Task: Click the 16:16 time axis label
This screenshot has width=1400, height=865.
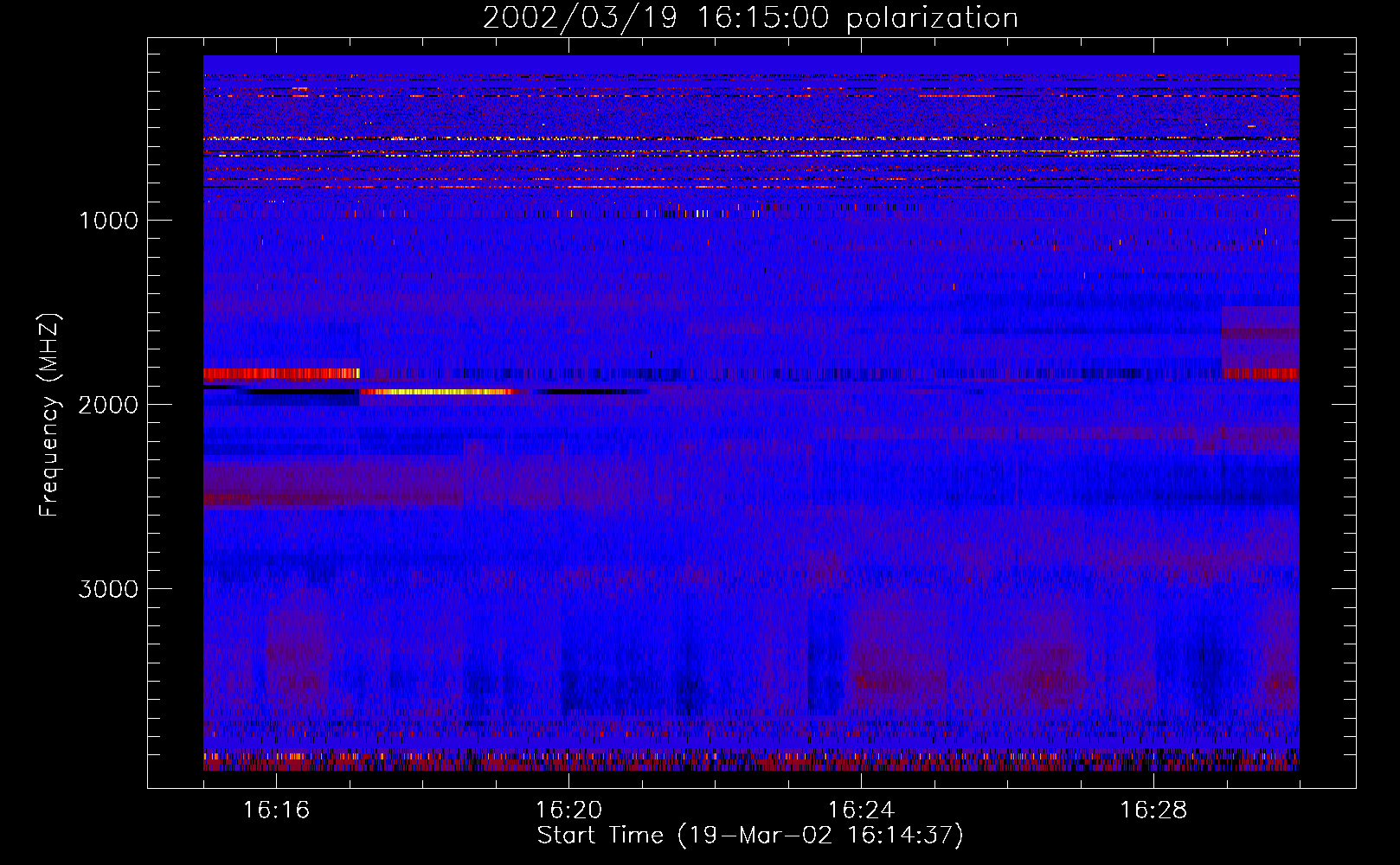Action: tap(276, 811)
